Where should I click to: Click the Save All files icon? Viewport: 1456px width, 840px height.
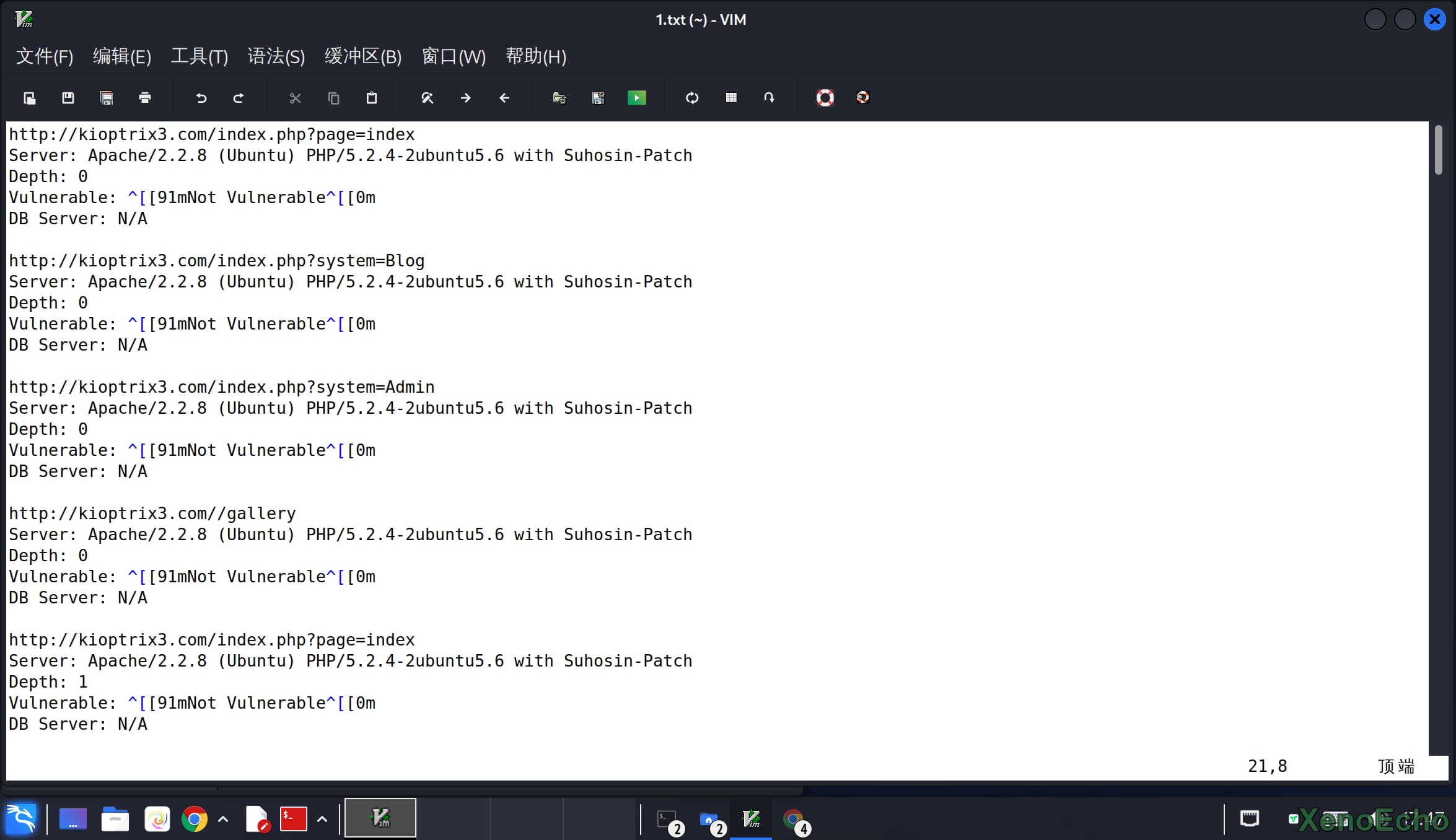pos(107,98)
